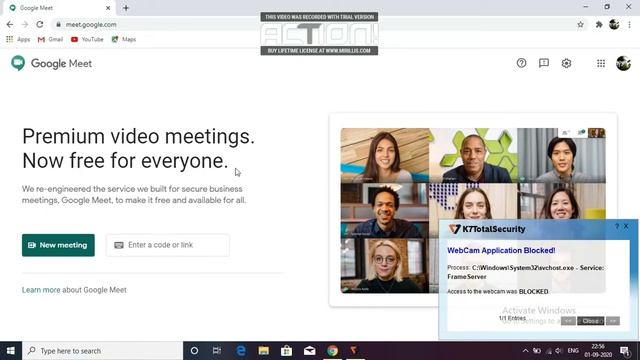Open the Help question mark icon
Viewport: 640px width, 360px height.
coord(521,63)
